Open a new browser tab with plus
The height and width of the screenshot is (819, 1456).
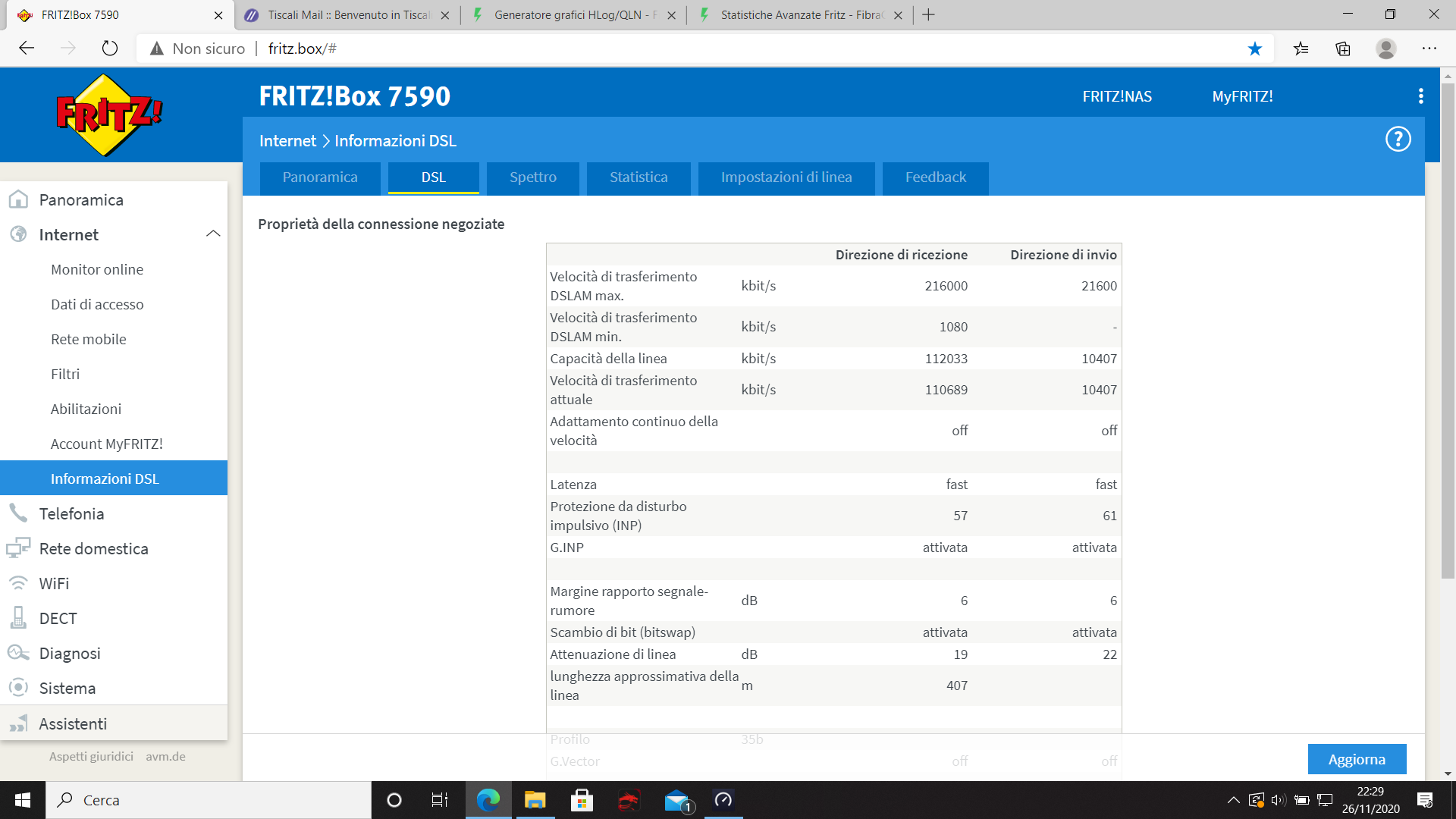pos(928,15)
